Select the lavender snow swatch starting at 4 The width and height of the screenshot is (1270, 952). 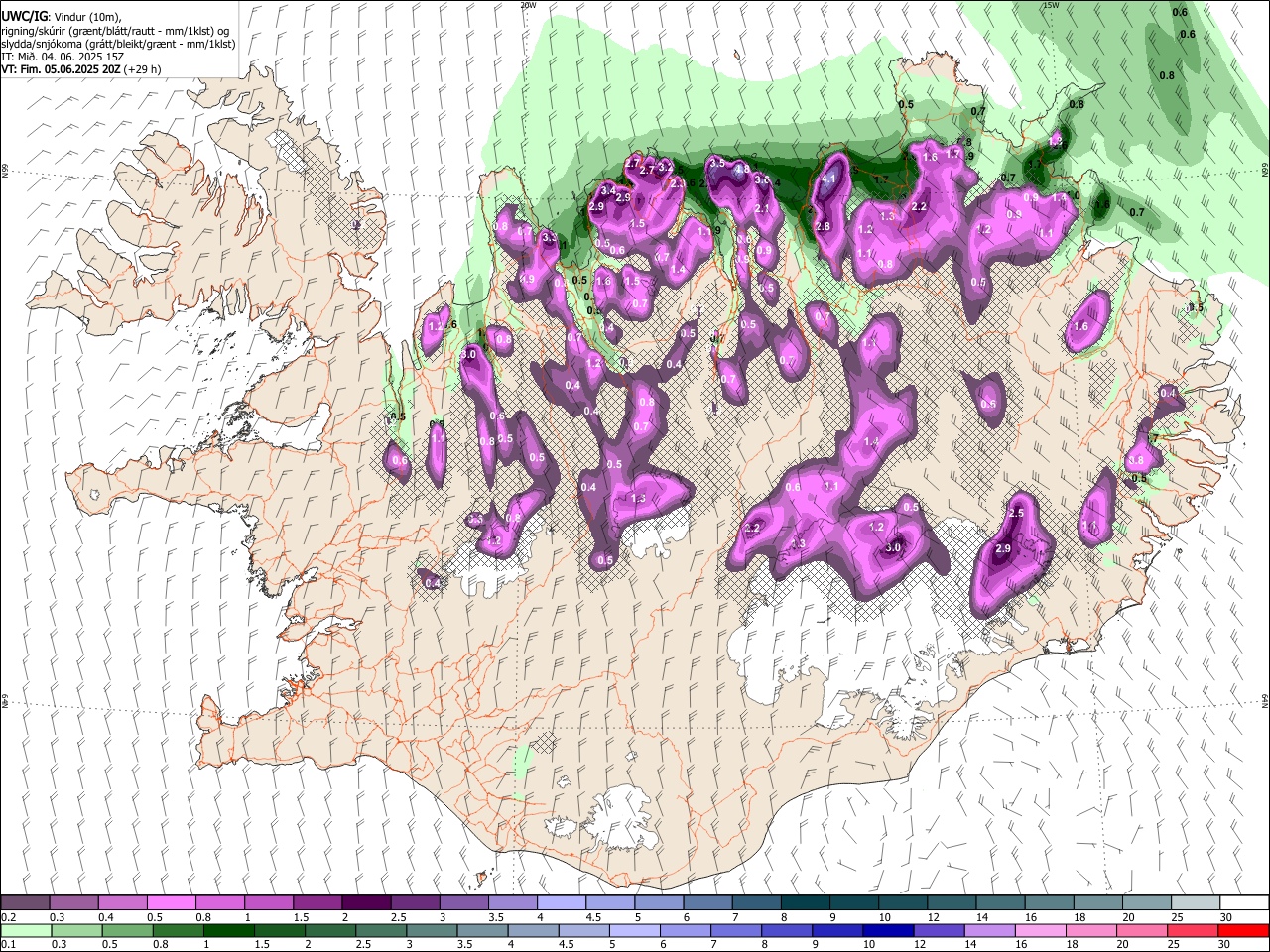[x=561, y=902]
